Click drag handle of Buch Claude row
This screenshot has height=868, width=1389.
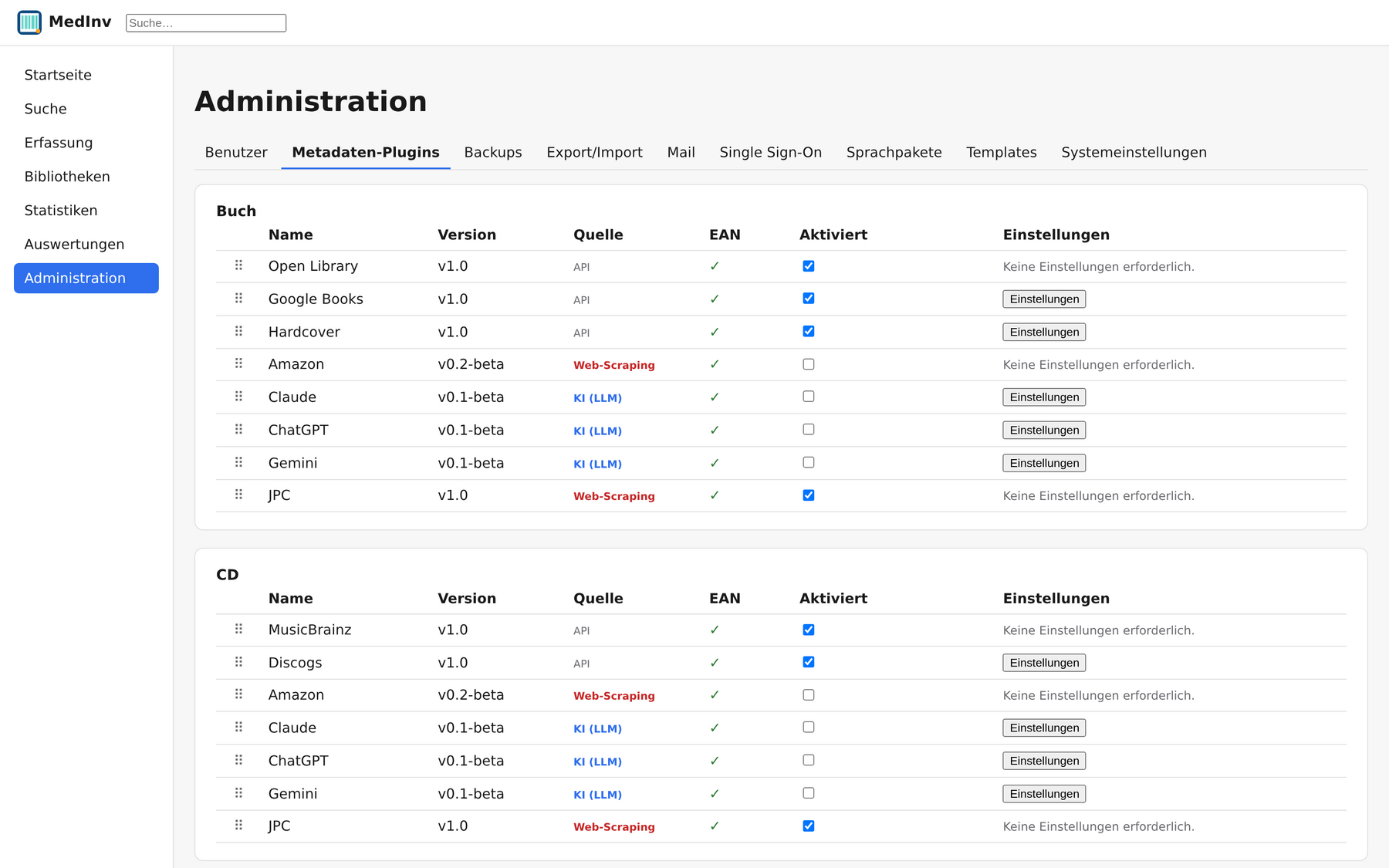pos(238,397)
